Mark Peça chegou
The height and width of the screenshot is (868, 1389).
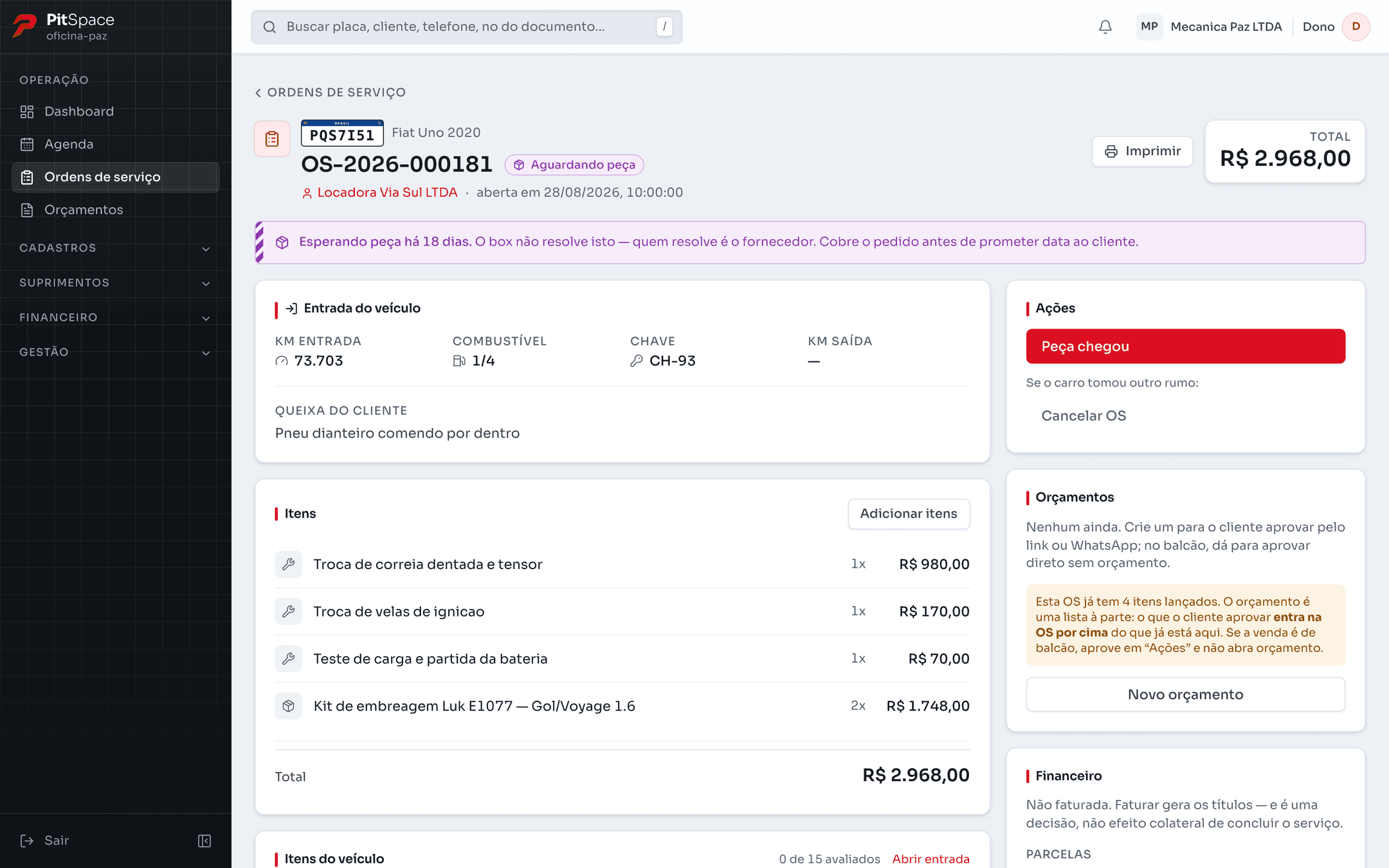coord(1185,347)
